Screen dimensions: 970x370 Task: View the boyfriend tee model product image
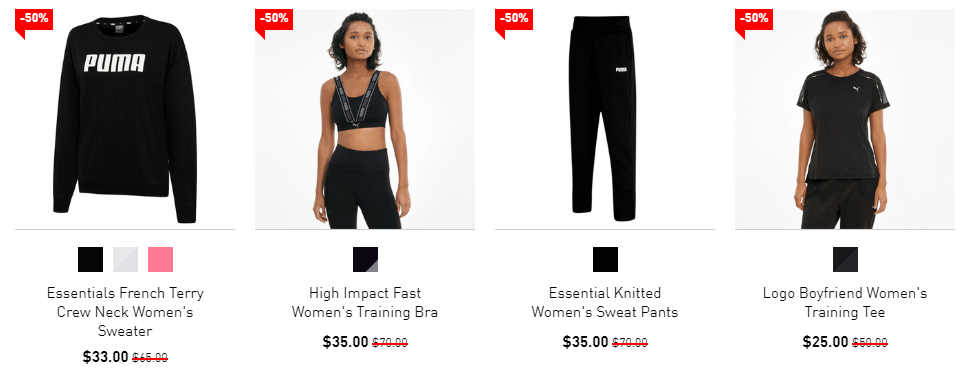[x=845, y=119]
